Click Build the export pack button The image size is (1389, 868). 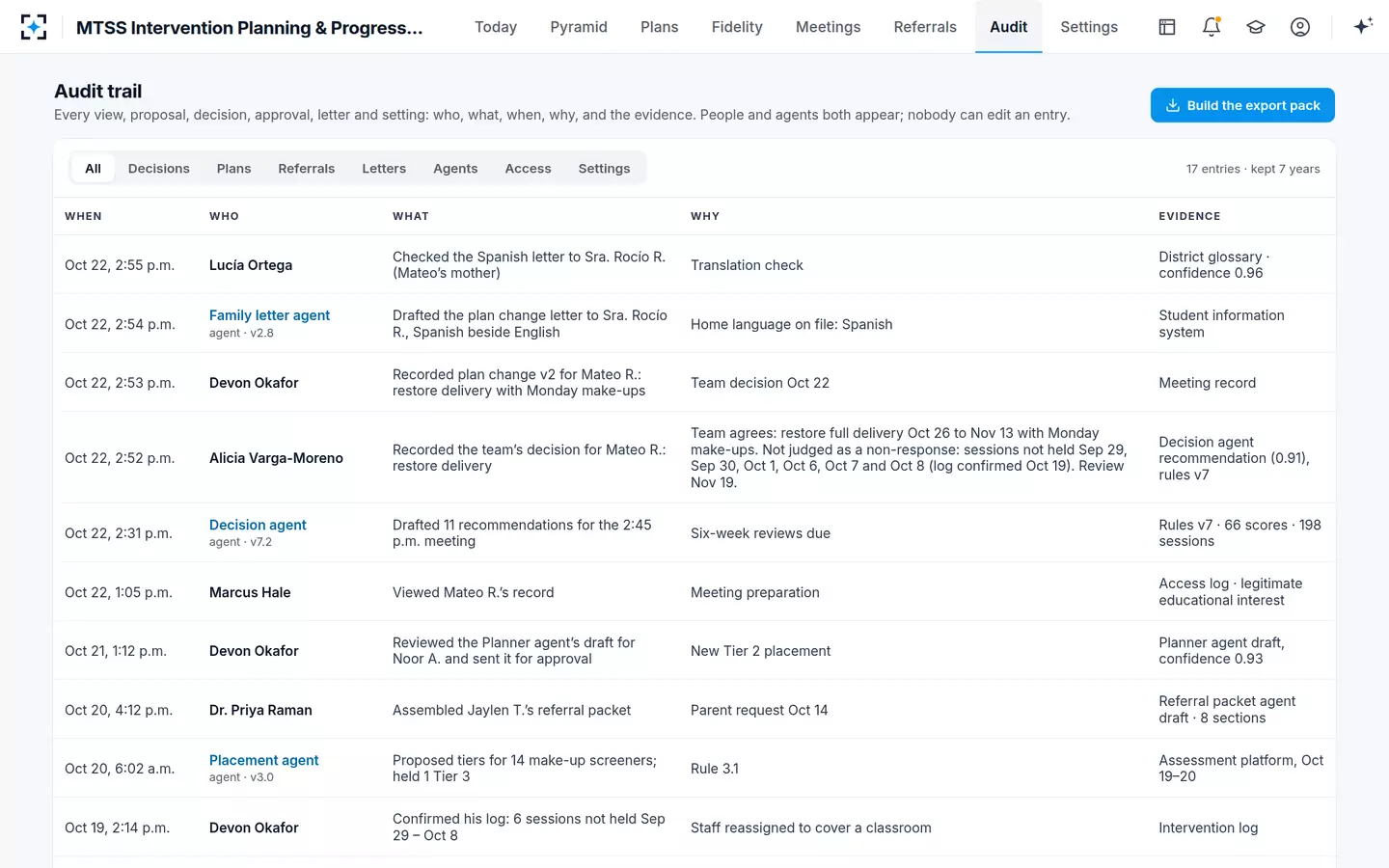[x=1242, y=105]
